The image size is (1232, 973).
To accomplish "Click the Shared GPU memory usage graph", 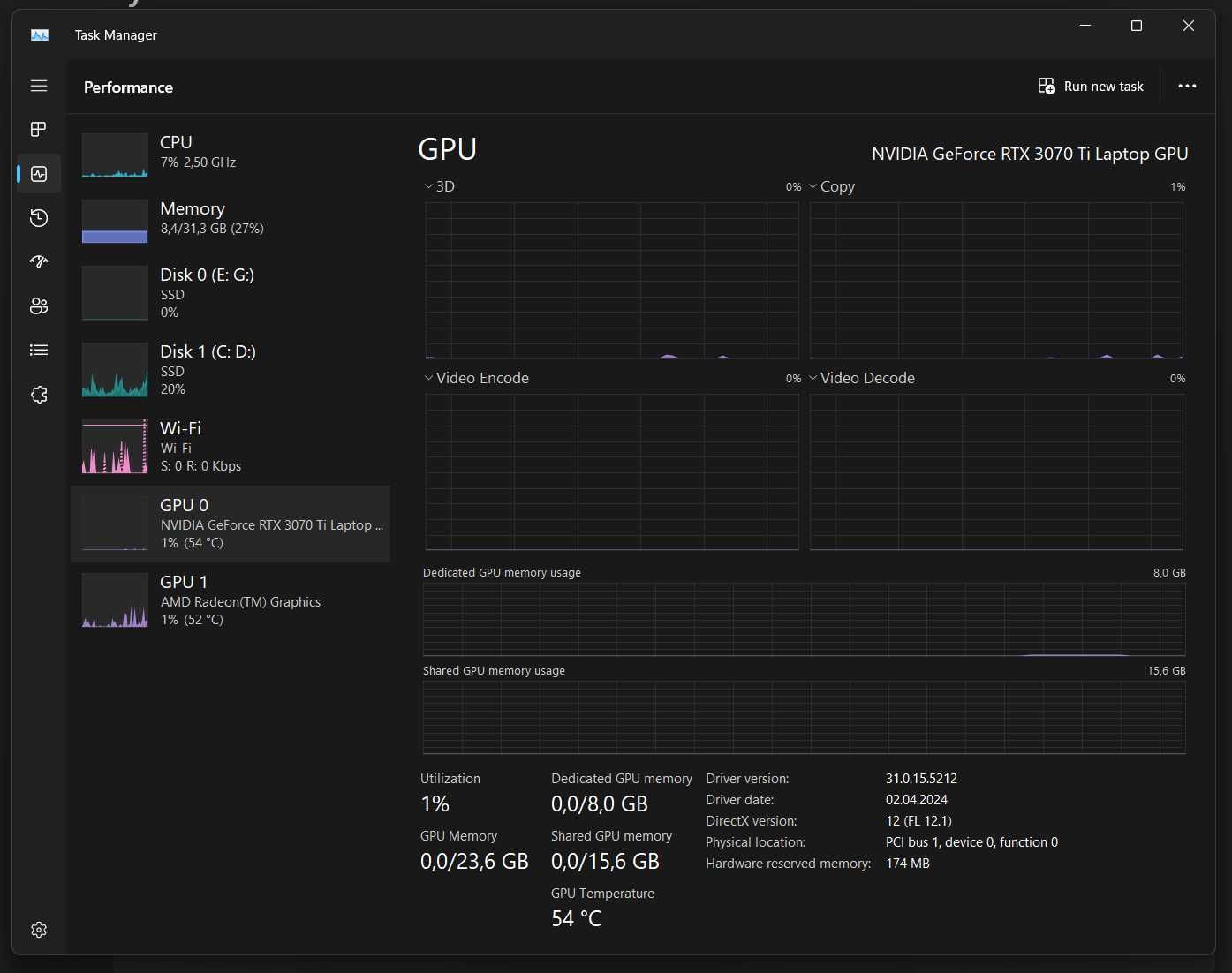I will [x=804, y=717].
